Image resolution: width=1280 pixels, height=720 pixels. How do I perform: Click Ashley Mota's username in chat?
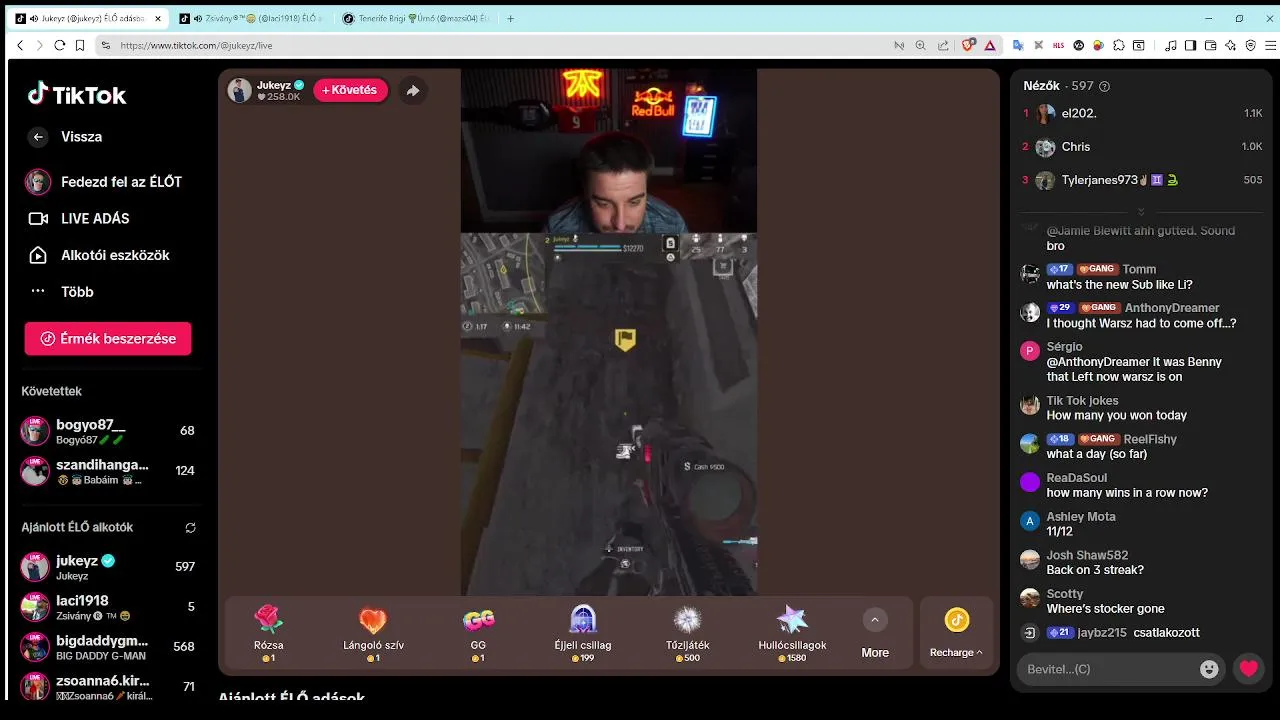(x=1081, y=517)
